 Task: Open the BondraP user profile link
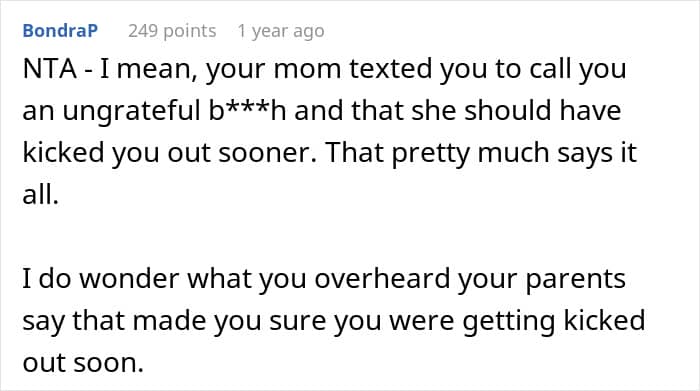[x=60, y=31]
